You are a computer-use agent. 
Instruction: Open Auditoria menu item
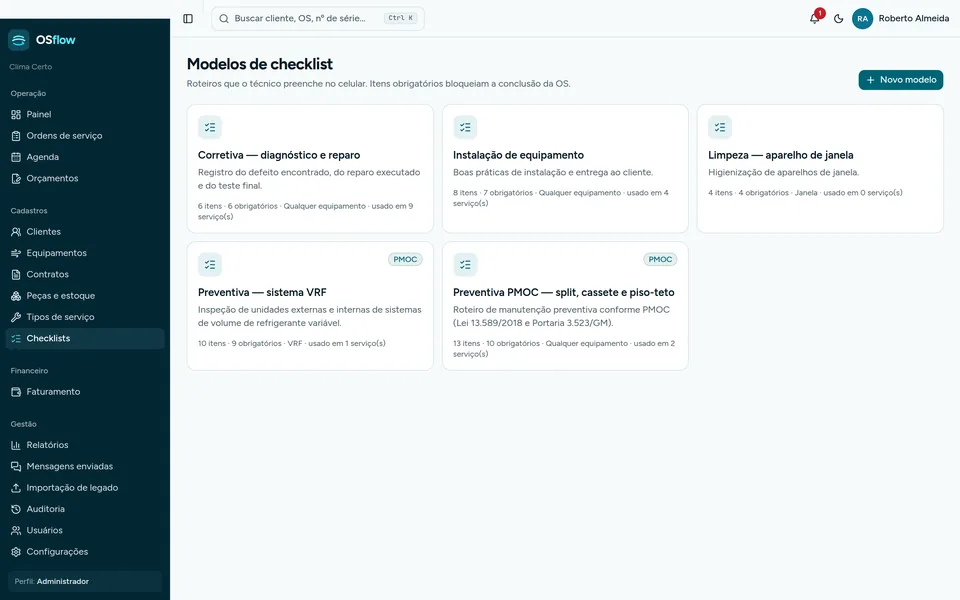[x=85, y=509]
